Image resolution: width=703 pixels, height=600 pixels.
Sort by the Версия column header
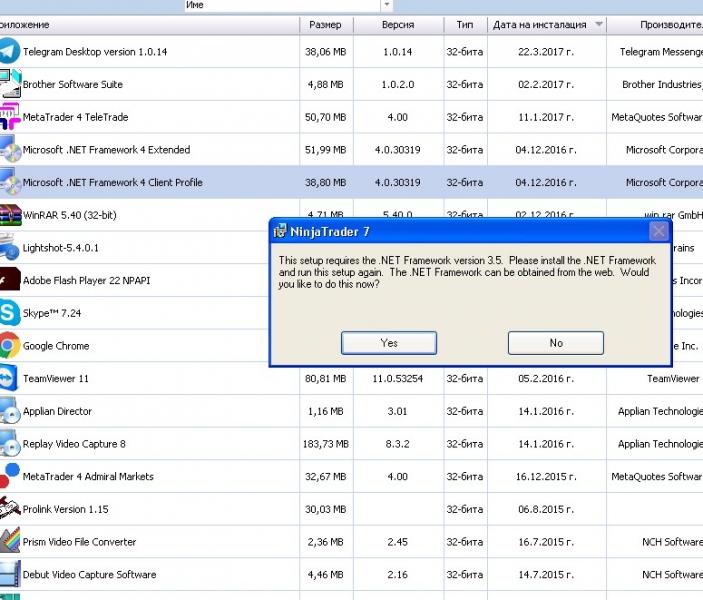(x=398, y=25)
